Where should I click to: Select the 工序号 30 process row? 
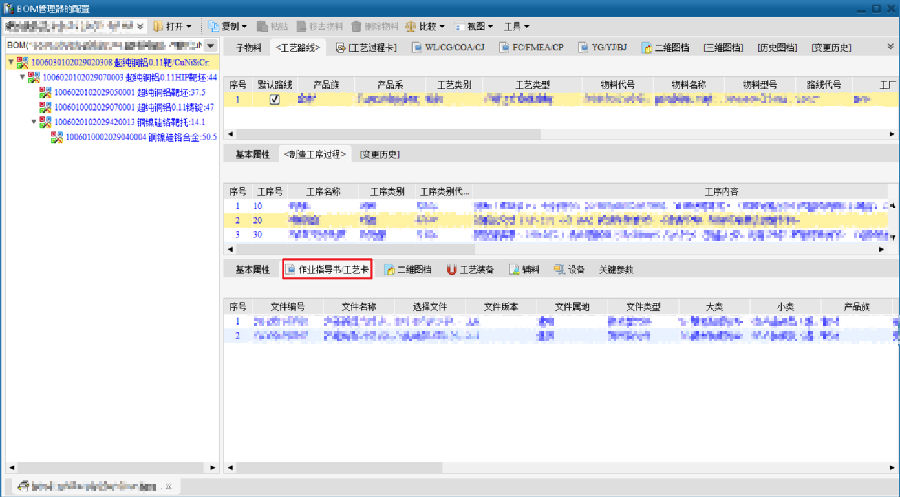(x=556, y=234)
